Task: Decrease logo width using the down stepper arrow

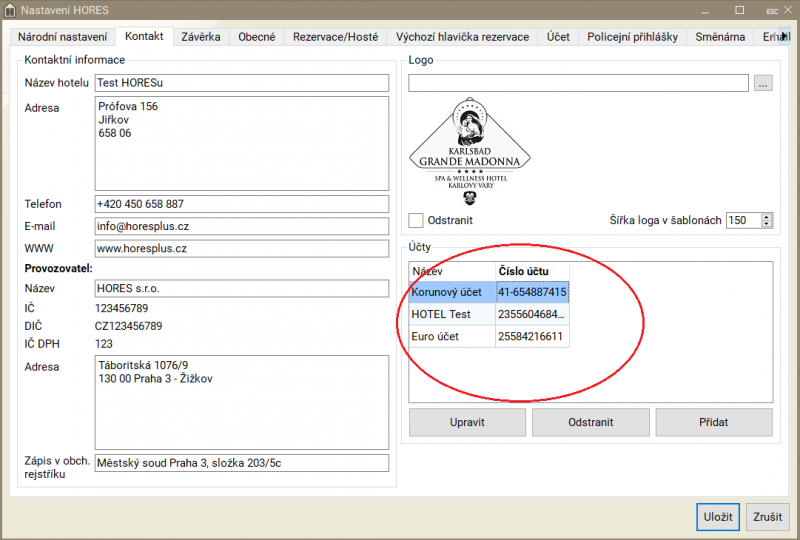Action: click(x=767, y=225)
